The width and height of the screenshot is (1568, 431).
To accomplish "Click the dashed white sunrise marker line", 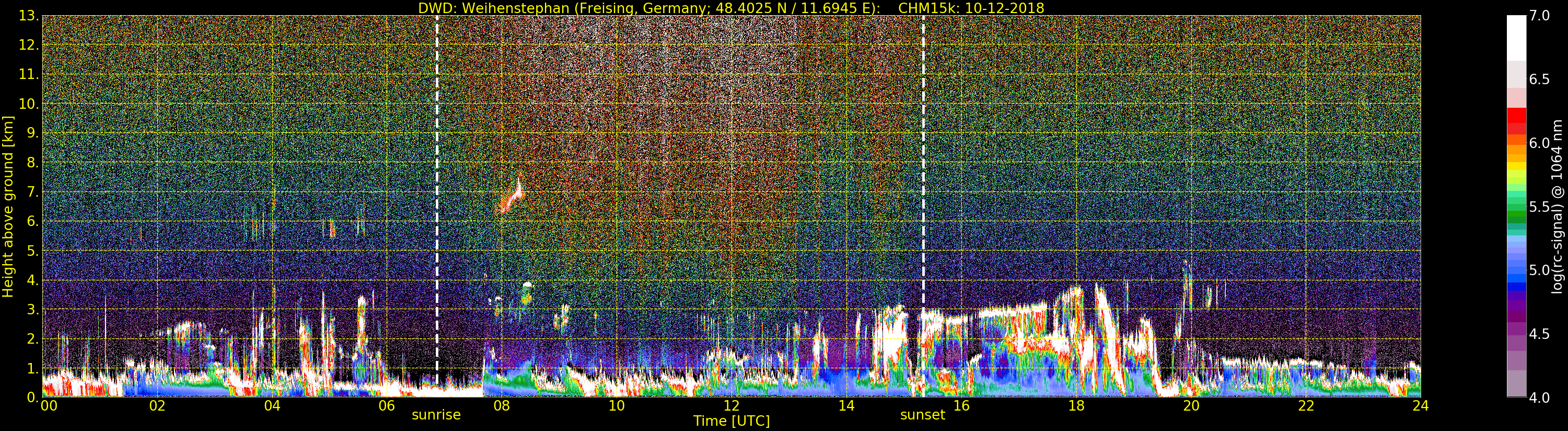I will (x=436, y=206).
